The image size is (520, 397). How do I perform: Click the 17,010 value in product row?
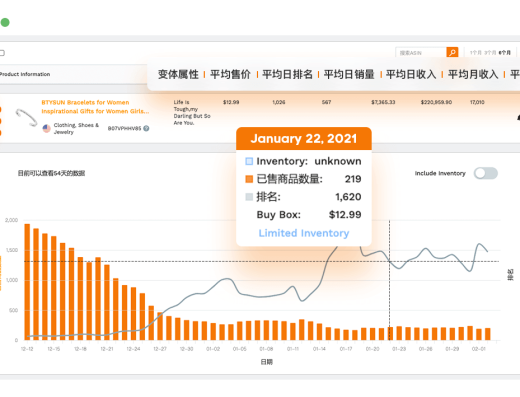coord(477,102)
